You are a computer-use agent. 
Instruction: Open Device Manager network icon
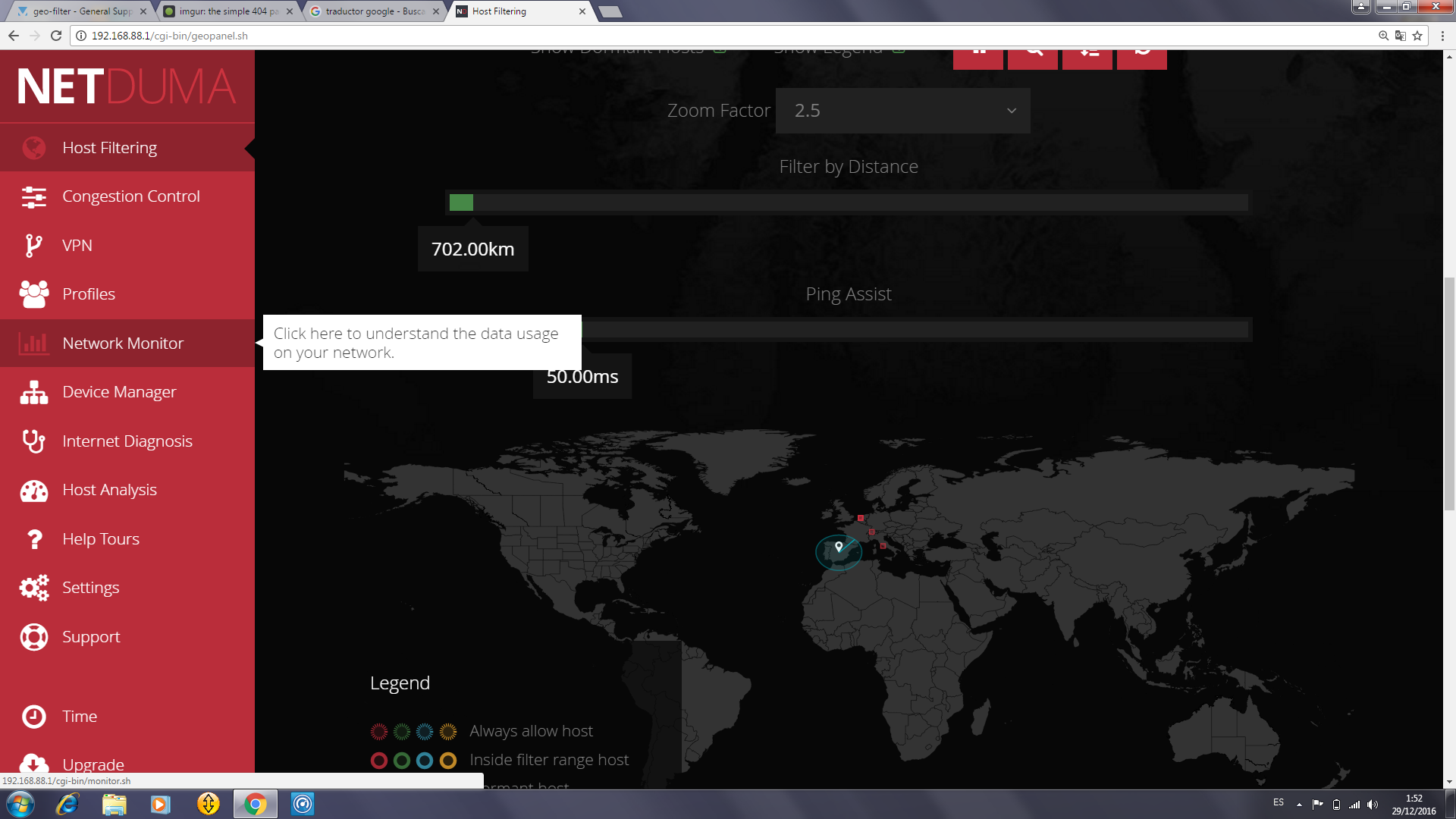point(33,392)
